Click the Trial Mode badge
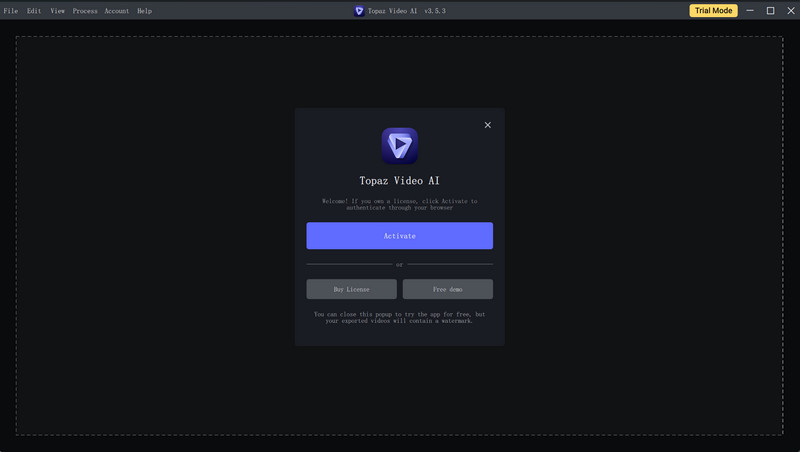 (713, 11)
